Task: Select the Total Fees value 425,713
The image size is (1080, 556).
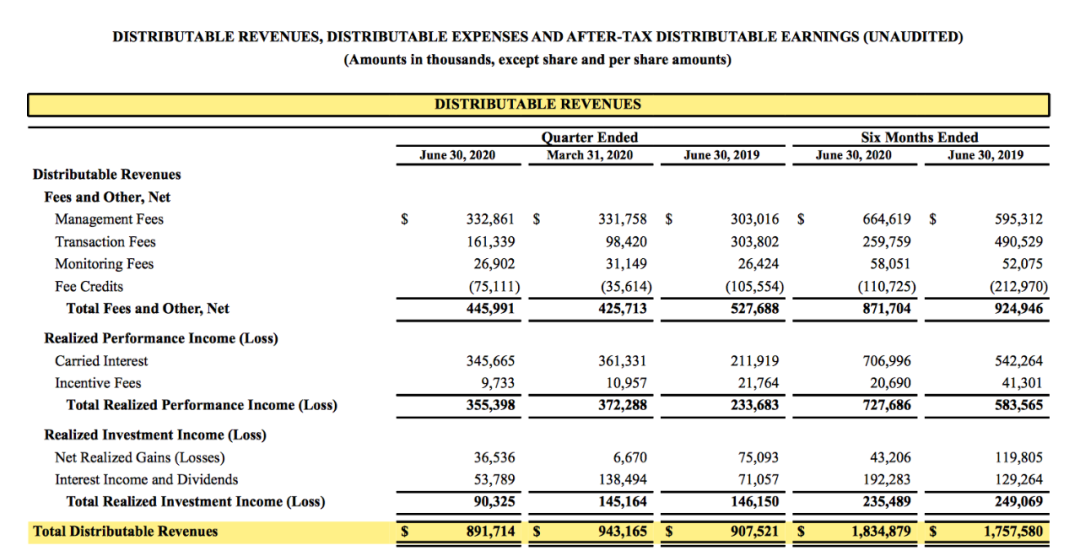Action: click(x=623, y=309)
